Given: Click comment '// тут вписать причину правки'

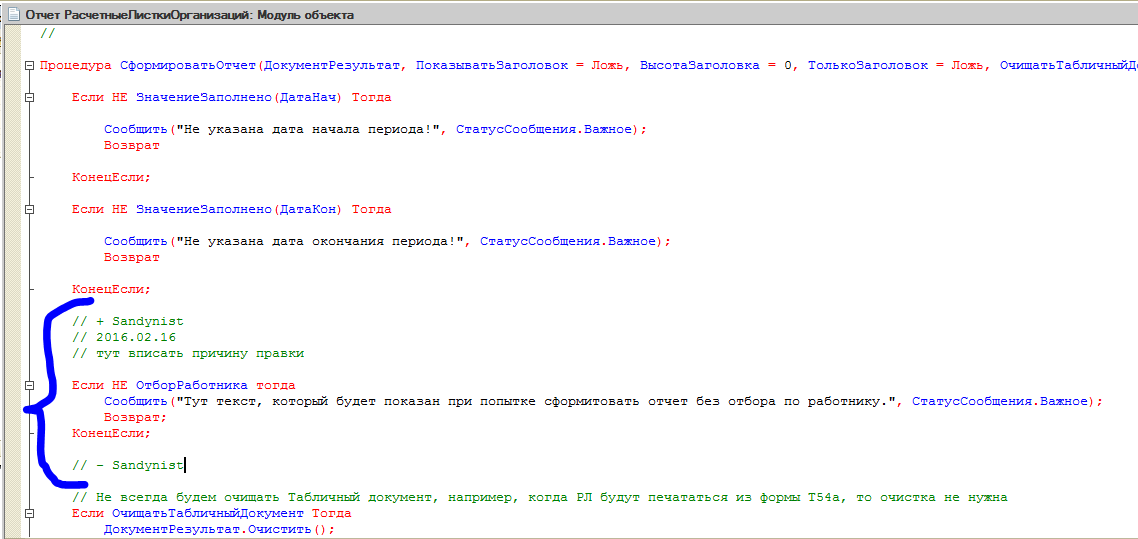Looking at the screenshot, I should click(188, 353).
